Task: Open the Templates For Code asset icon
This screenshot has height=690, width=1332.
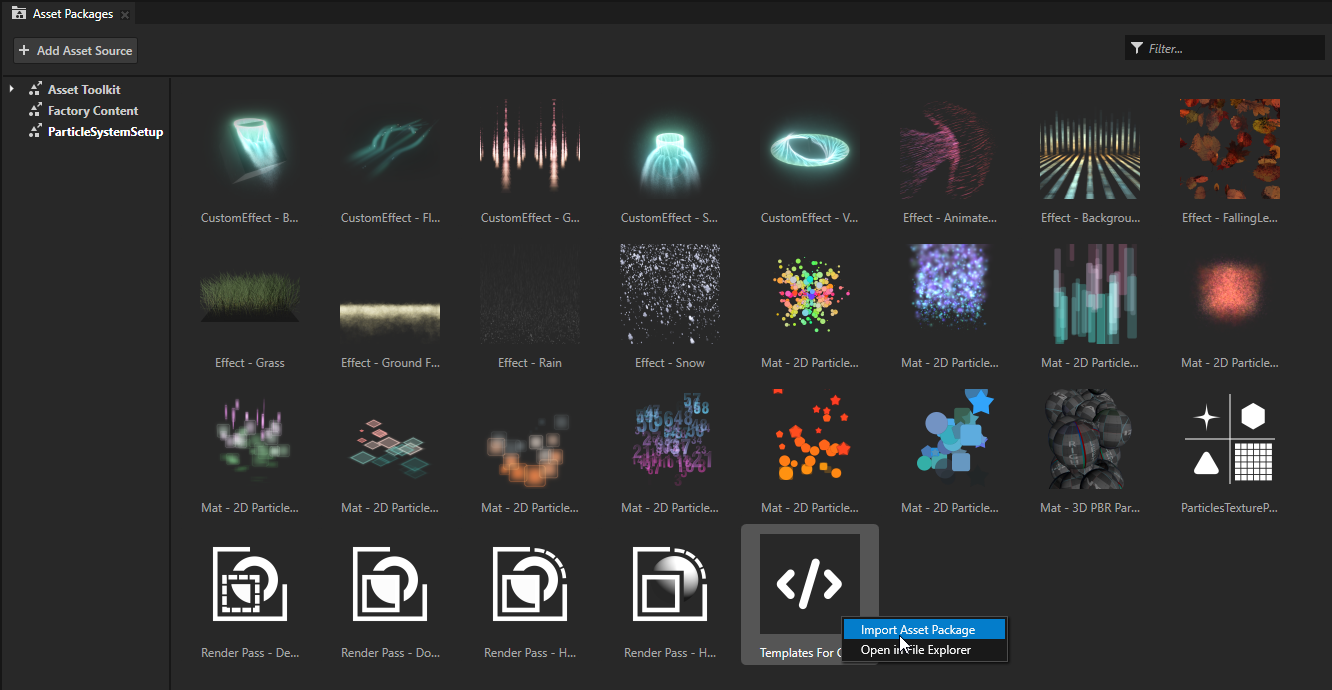Action: tap(810, 583)
